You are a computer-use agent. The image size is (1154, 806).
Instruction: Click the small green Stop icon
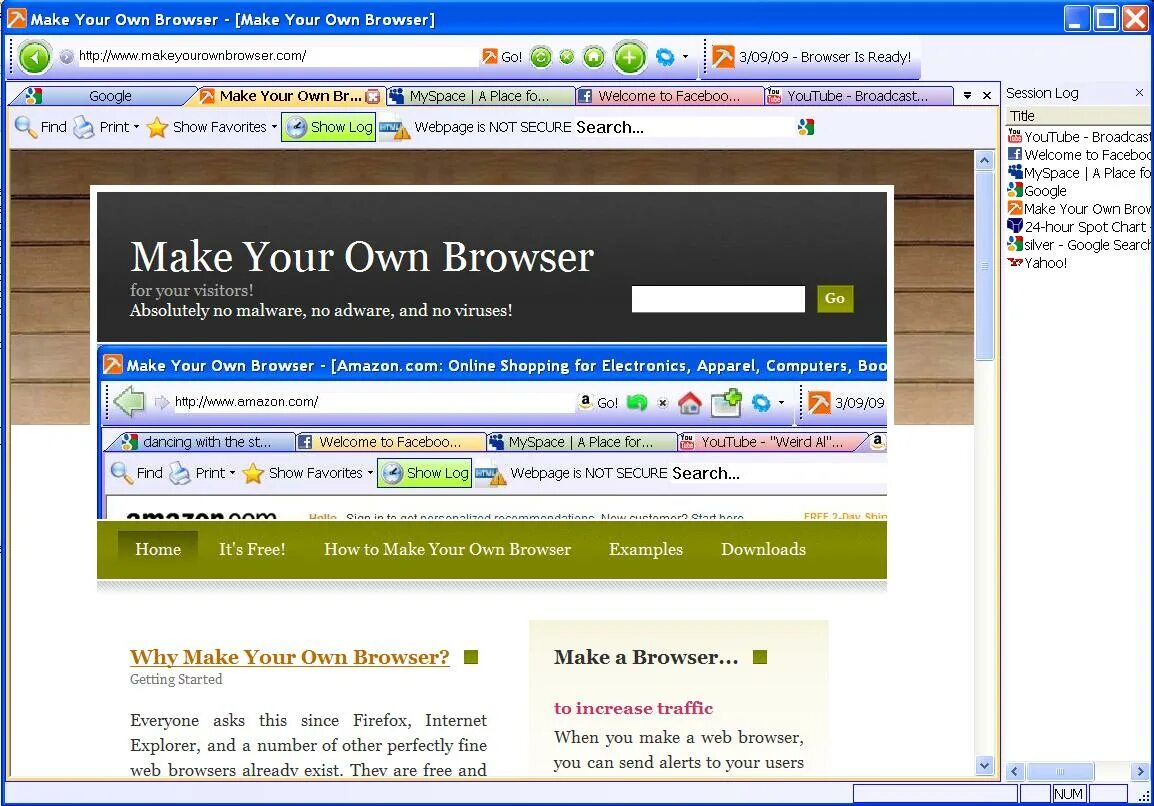[567, 57]
